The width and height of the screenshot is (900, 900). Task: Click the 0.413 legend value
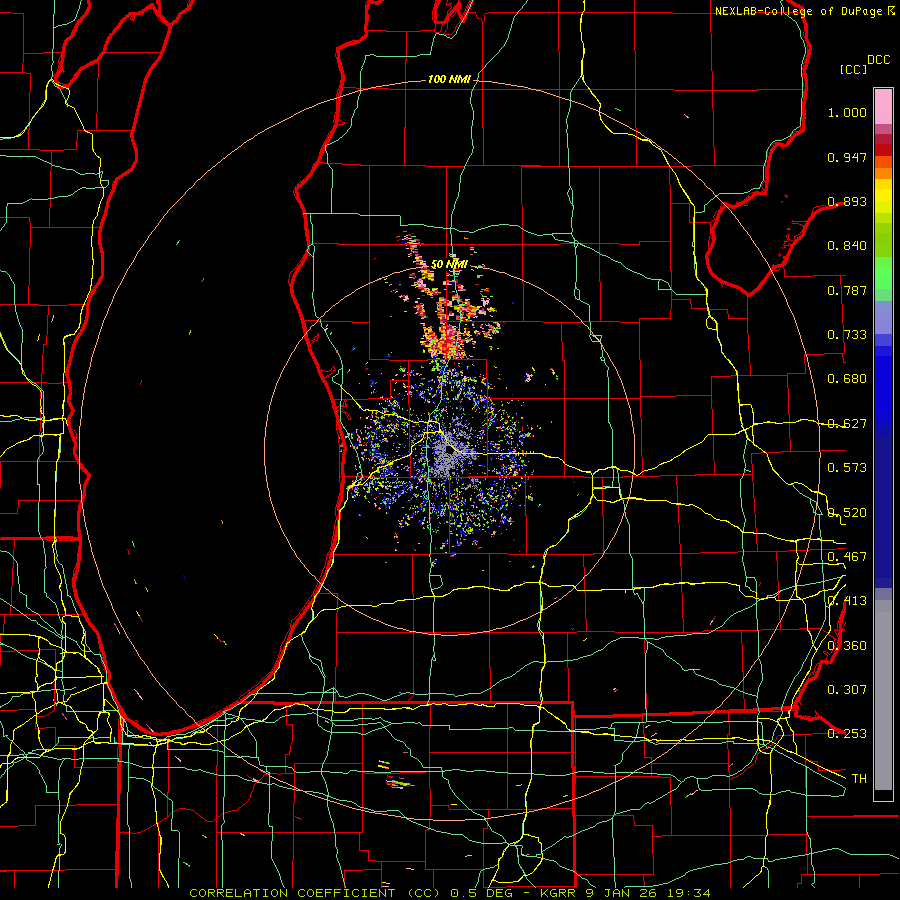click(847, 601)
